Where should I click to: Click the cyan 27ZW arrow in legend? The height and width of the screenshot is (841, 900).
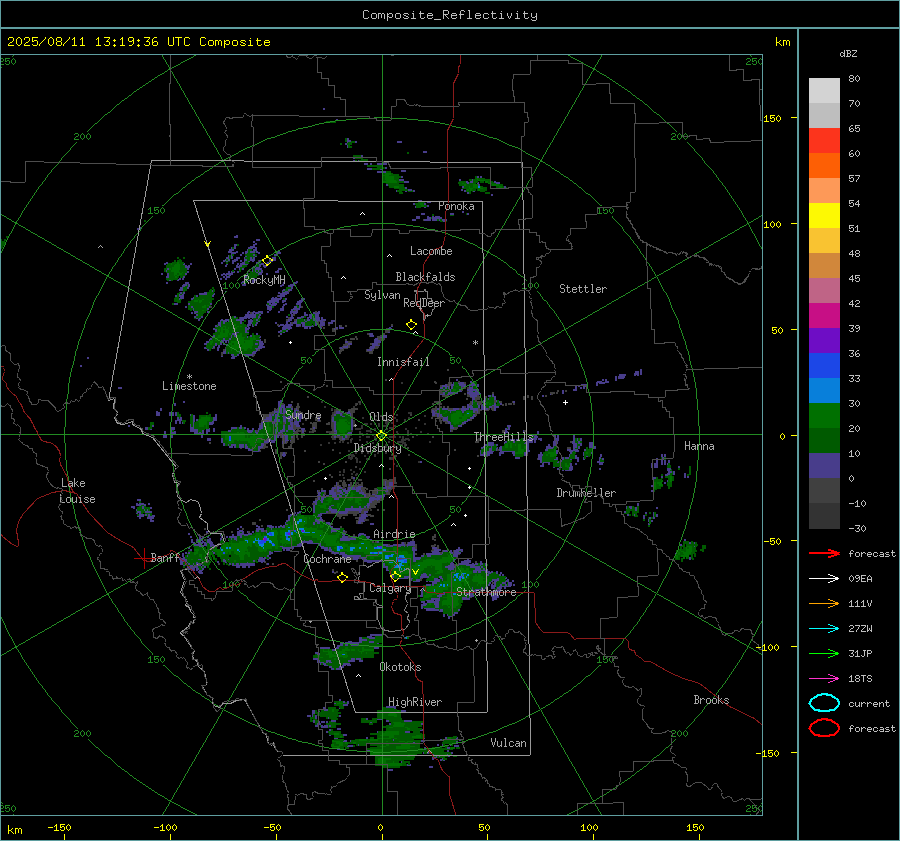(x=824, y=629)
